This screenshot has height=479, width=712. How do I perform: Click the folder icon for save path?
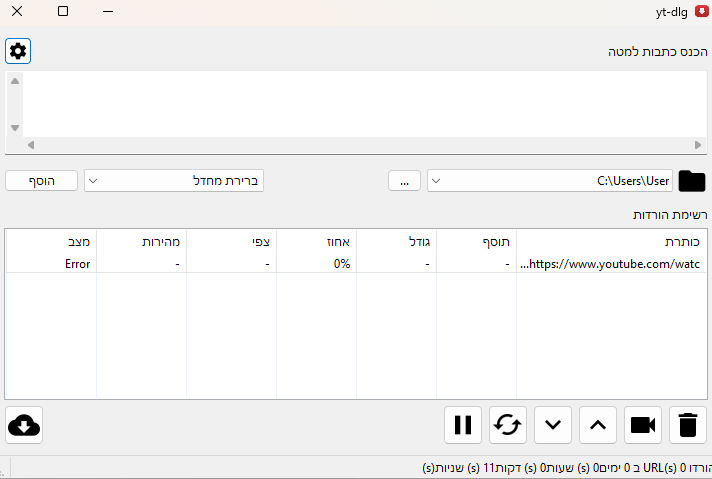(692, 181)
